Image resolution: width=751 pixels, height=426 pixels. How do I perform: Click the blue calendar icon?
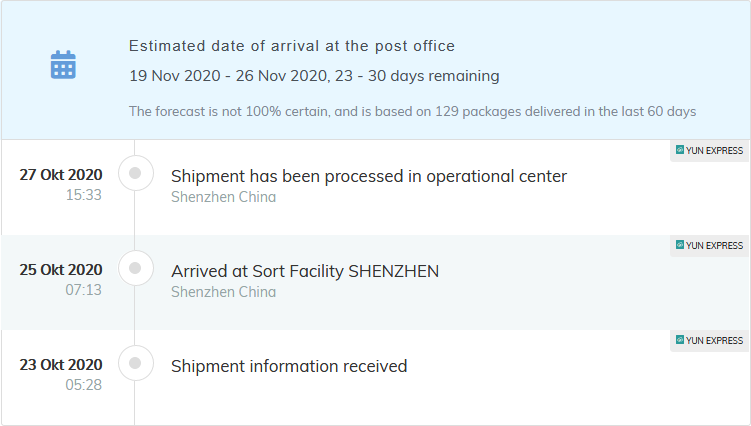point(63,65)
